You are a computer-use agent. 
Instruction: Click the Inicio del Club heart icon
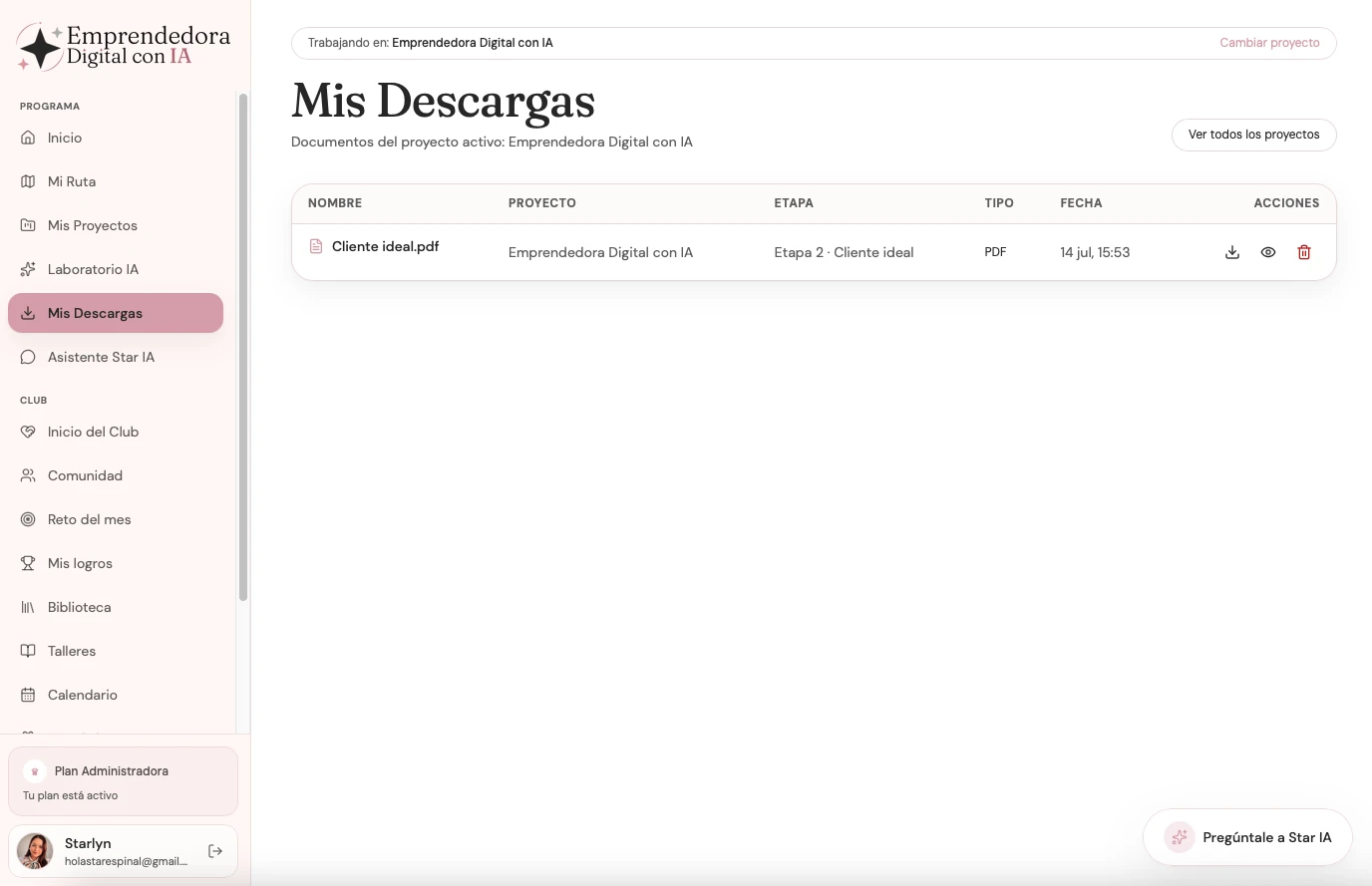(28, 432)
